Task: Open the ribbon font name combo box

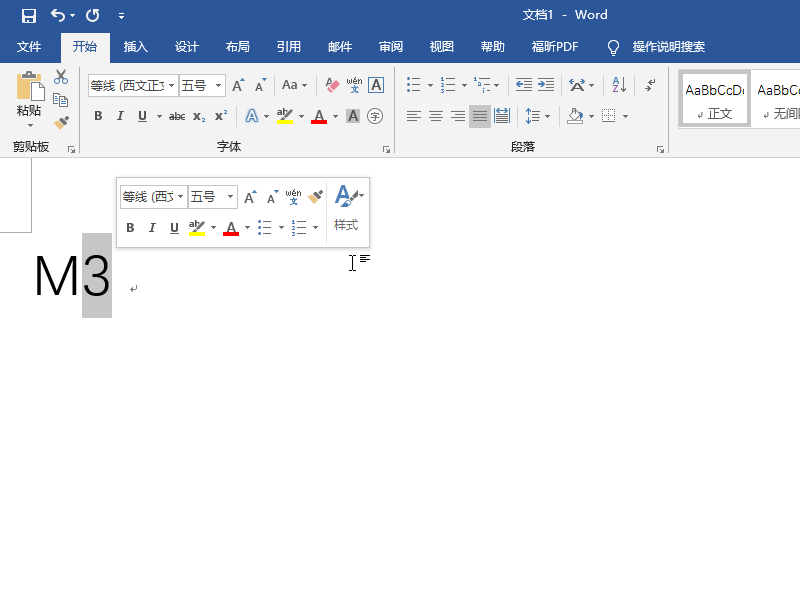Action: (133, 85)
